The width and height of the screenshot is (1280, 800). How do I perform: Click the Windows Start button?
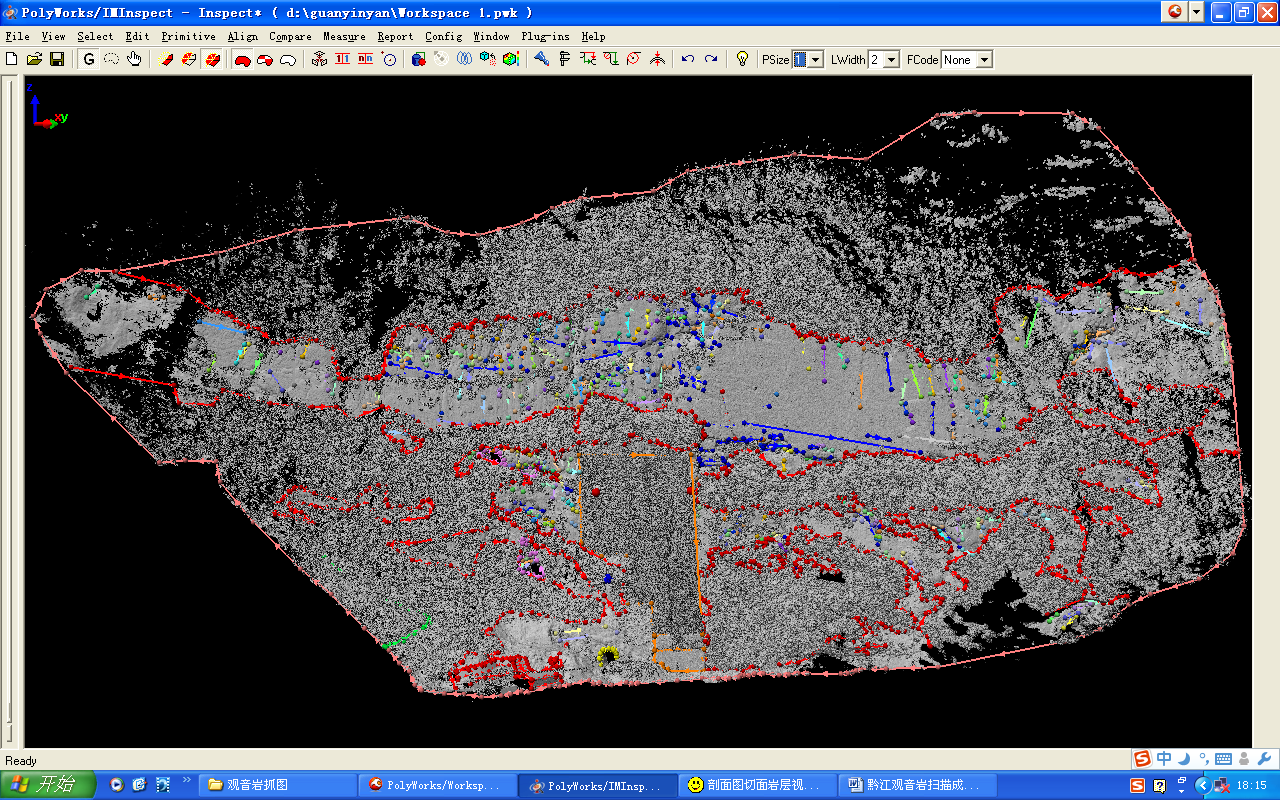[x=48, y=785]
